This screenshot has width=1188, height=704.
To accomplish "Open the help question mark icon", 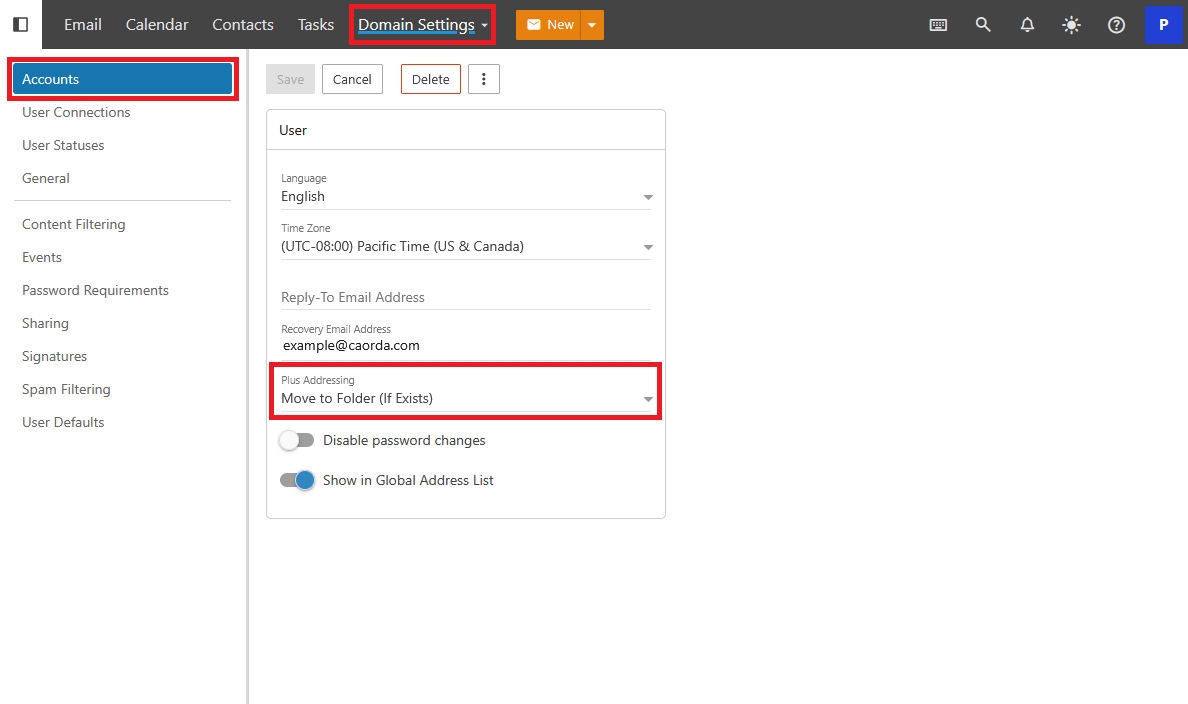I will tap(1116, 25).
